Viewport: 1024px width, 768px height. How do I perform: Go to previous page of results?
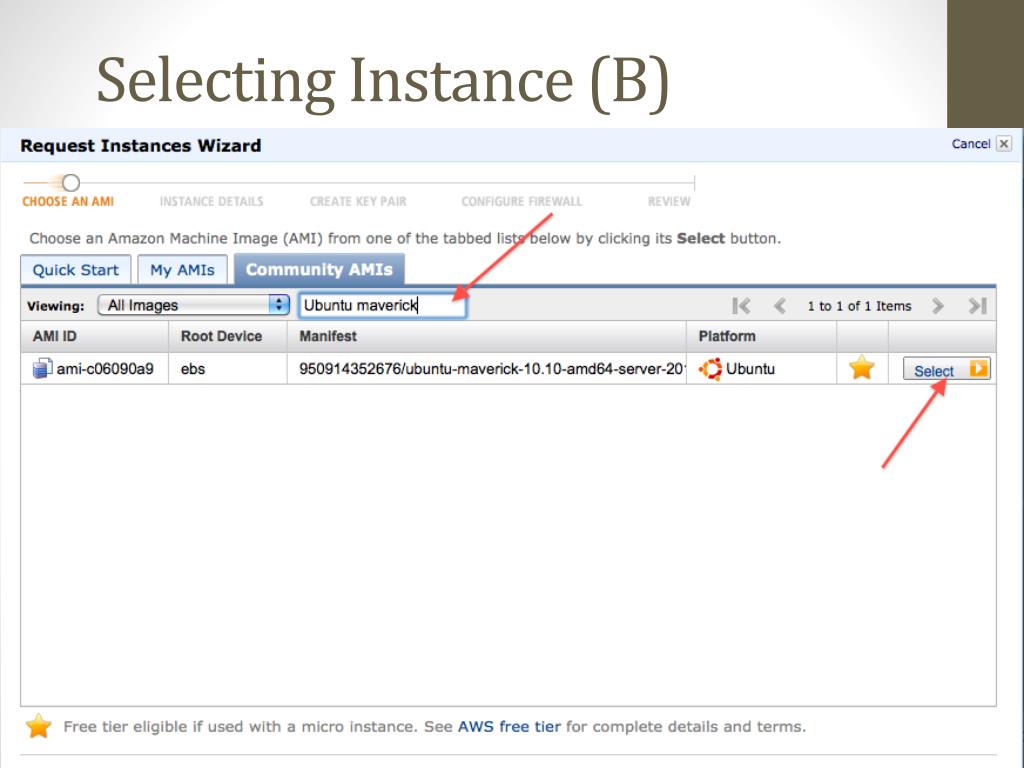(779, 306)
